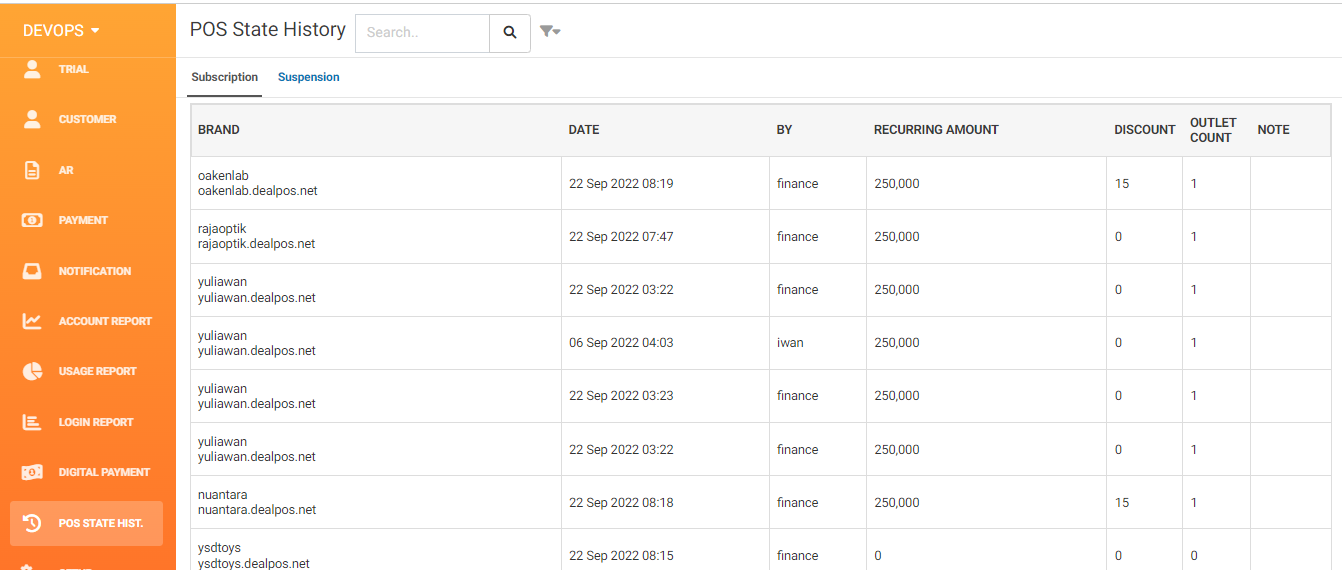Open the Digital Payment icon
This screenshot has height=570, width=1342.
(32, 472)
